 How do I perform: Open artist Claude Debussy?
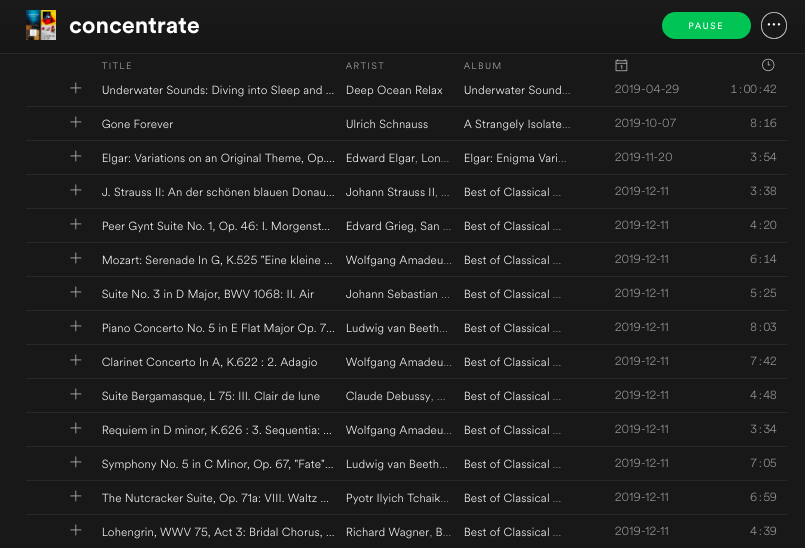(x=395, y=396)
